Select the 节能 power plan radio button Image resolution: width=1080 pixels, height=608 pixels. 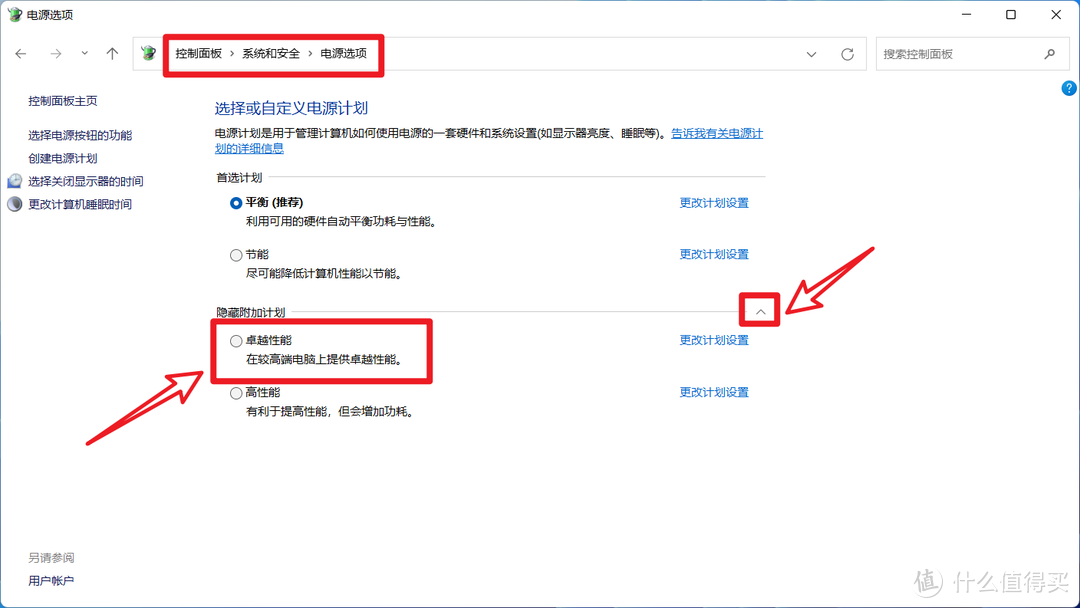(236, 254)
